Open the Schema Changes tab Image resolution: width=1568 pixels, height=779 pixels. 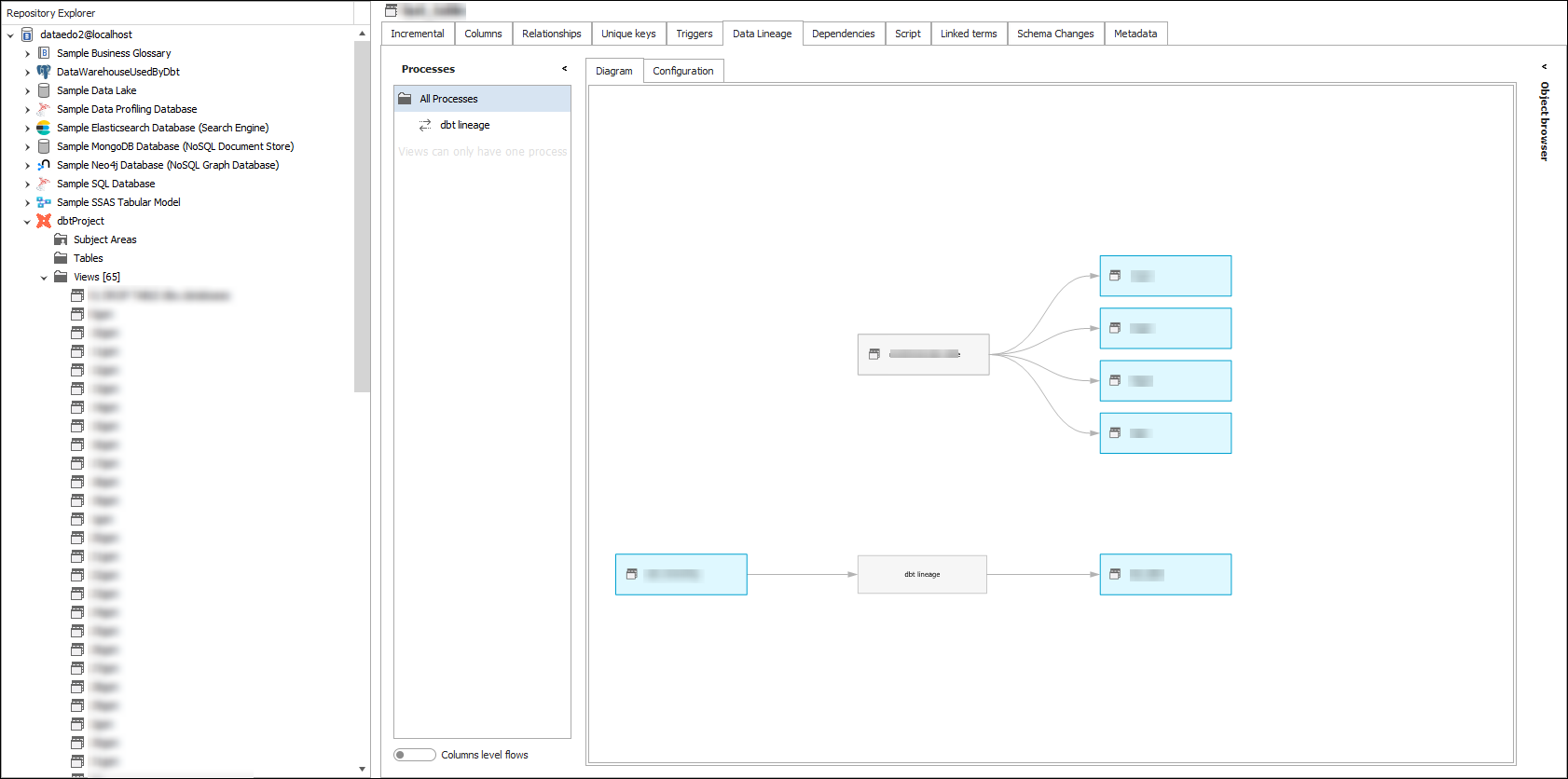click(1054, 34)
